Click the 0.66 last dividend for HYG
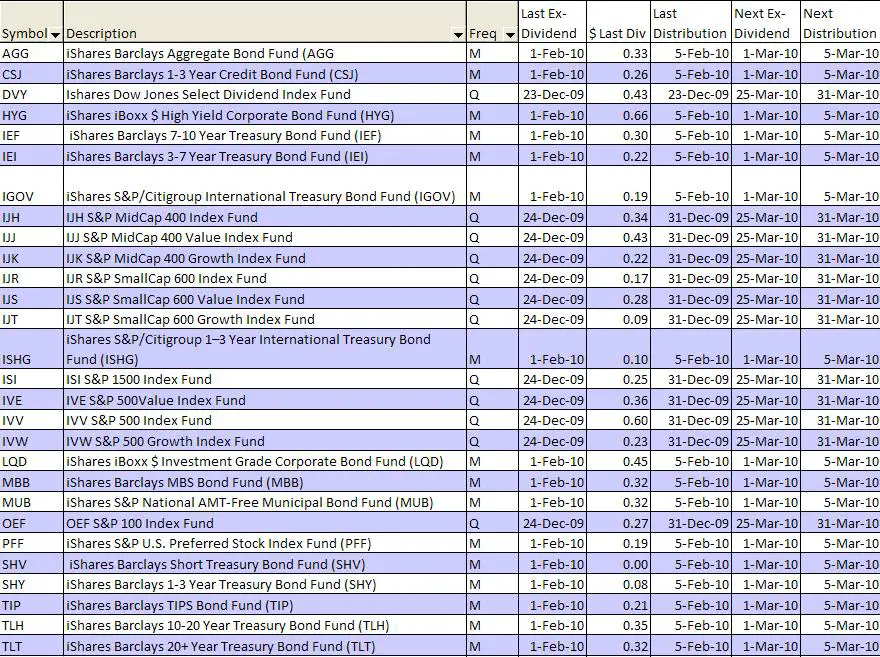The height and width of the screenshot is (657, 880). [618, 115]
